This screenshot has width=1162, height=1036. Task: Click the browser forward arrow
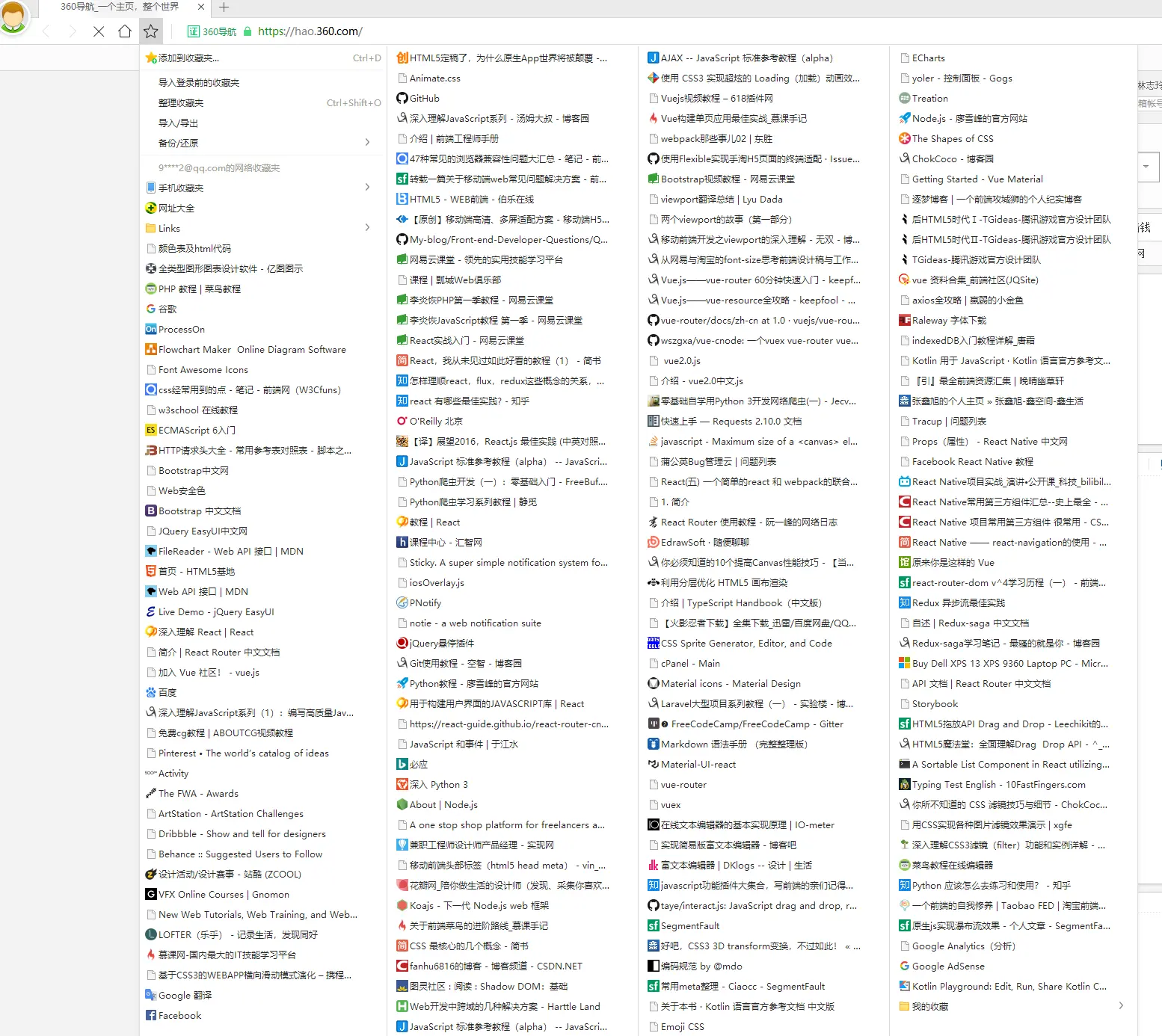pos(72,31)
